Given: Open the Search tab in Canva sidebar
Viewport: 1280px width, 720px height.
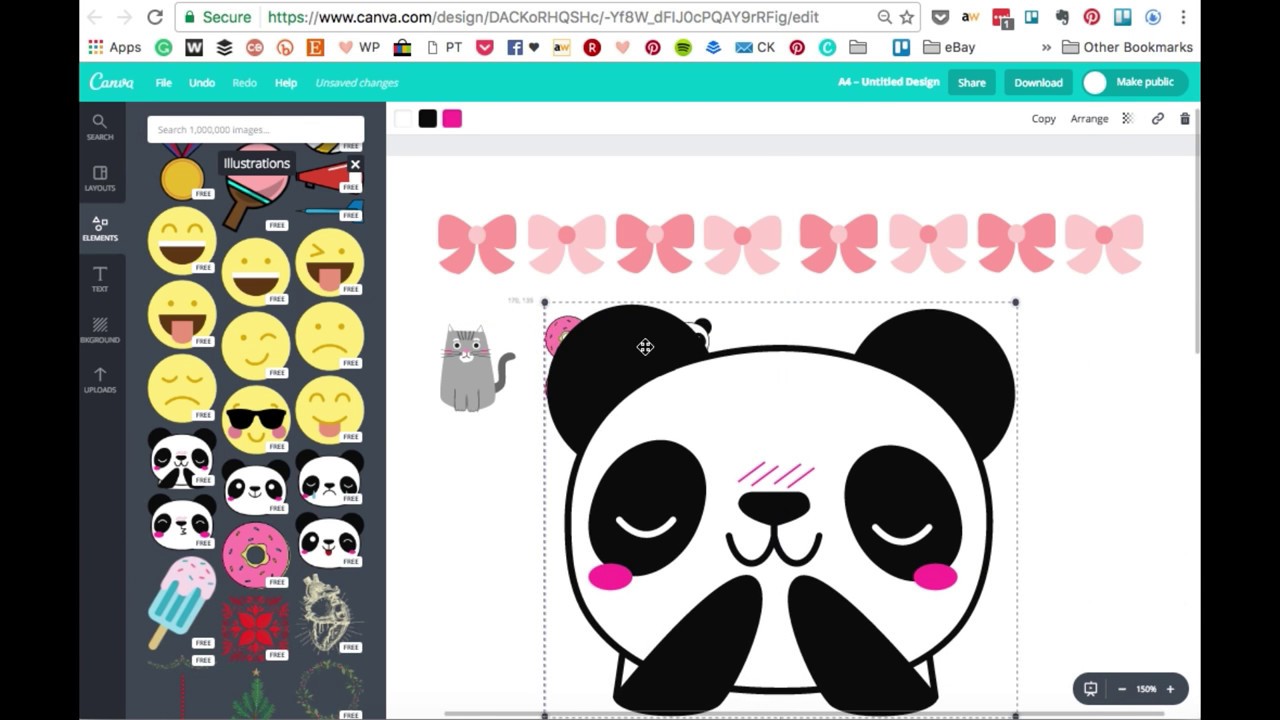Looking at the screenshot, I should 100,127.
